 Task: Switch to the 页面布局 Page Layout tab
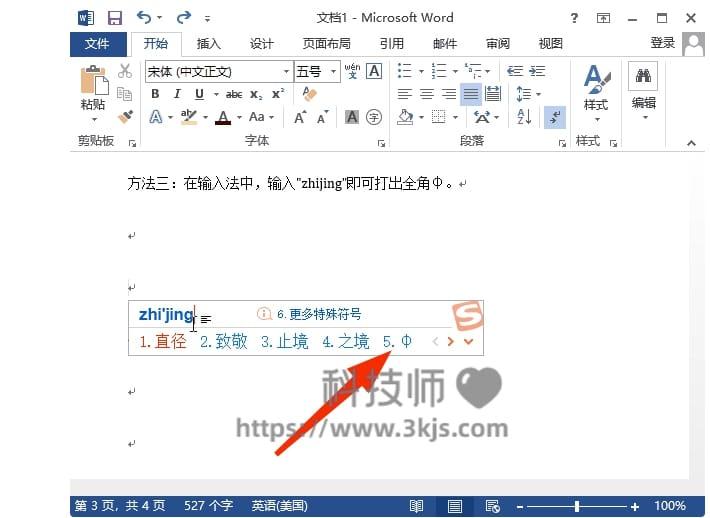tap(326, 44)
